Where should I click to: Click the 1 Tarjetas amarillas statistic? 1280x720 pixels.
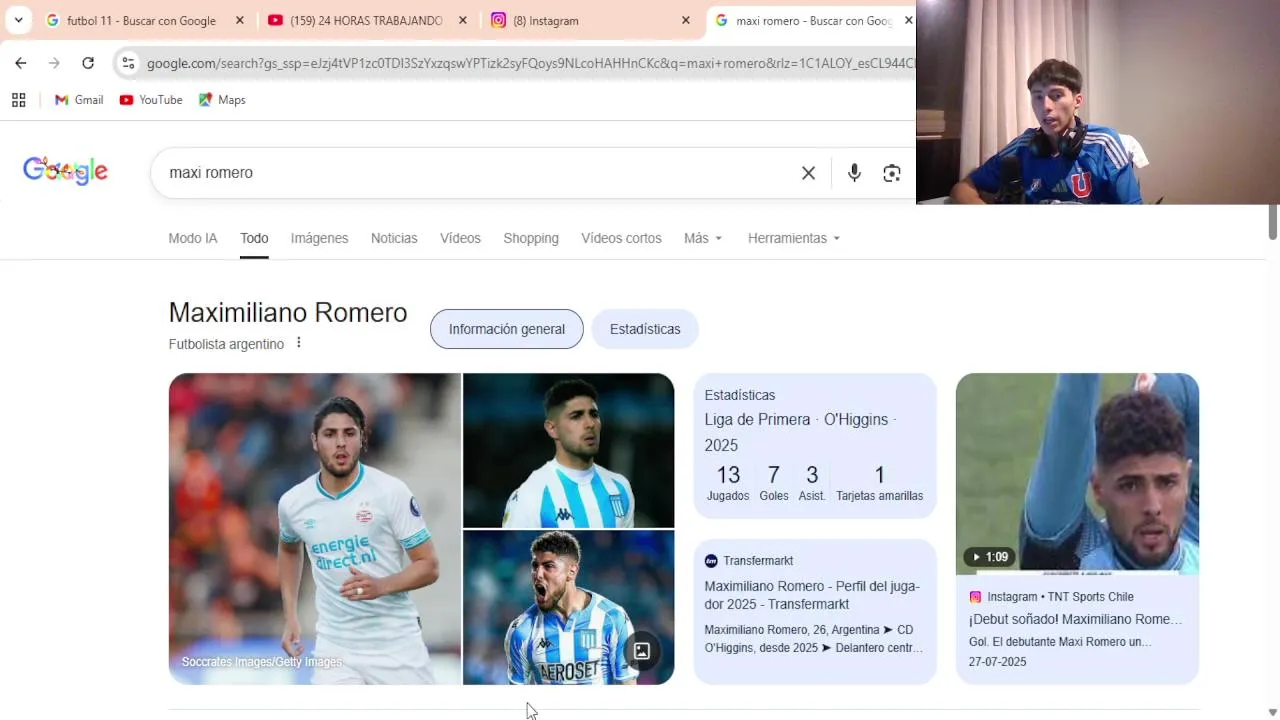tap(880, 483)
